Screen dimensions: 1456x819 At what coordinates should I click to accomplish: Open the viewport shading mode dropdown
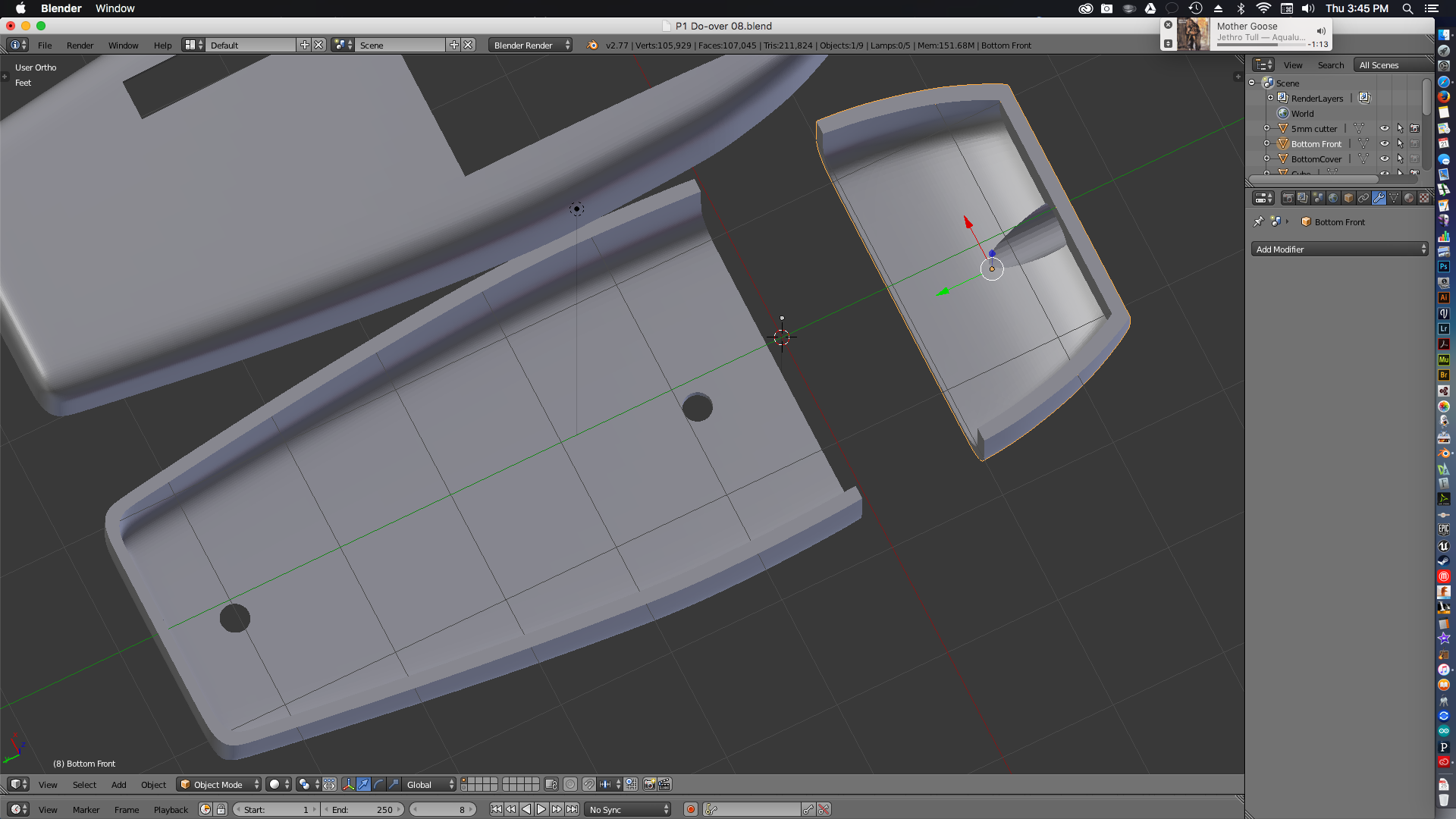(279, 784)
